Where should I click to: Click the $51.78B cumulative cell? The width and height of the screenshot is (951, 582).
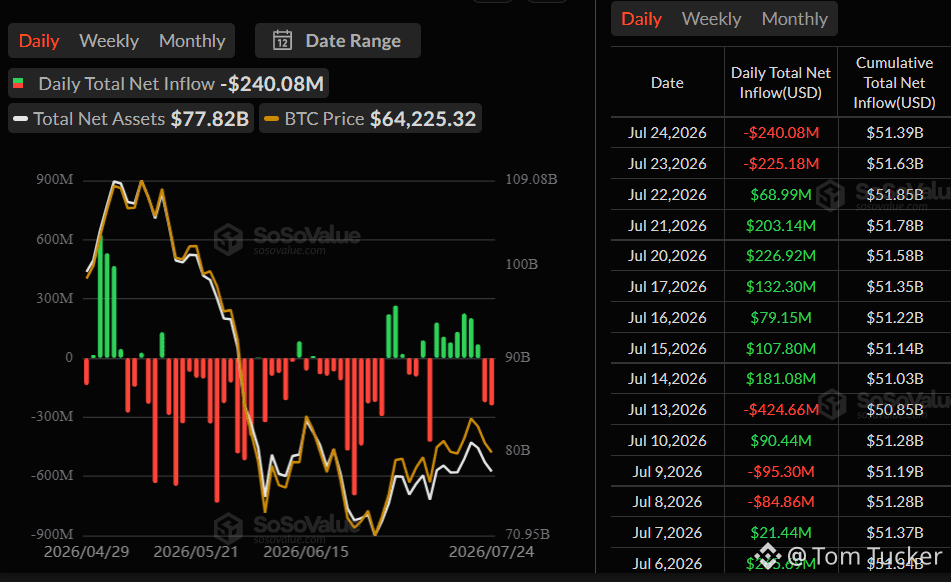895,226
